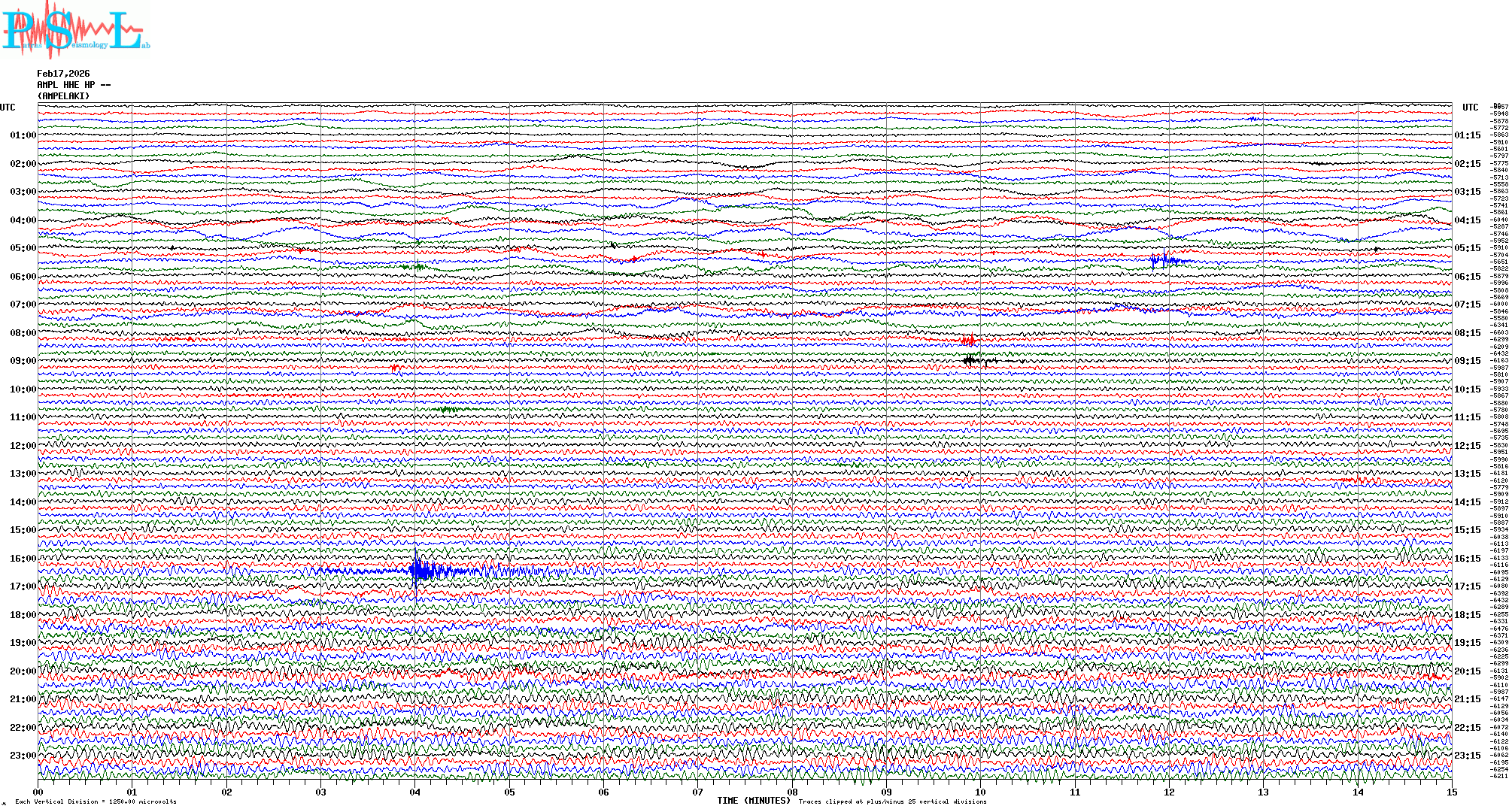Click the vertical division microvolts note
The width and height of the screenshot is (1512, 812).
[x=96, y=801]
